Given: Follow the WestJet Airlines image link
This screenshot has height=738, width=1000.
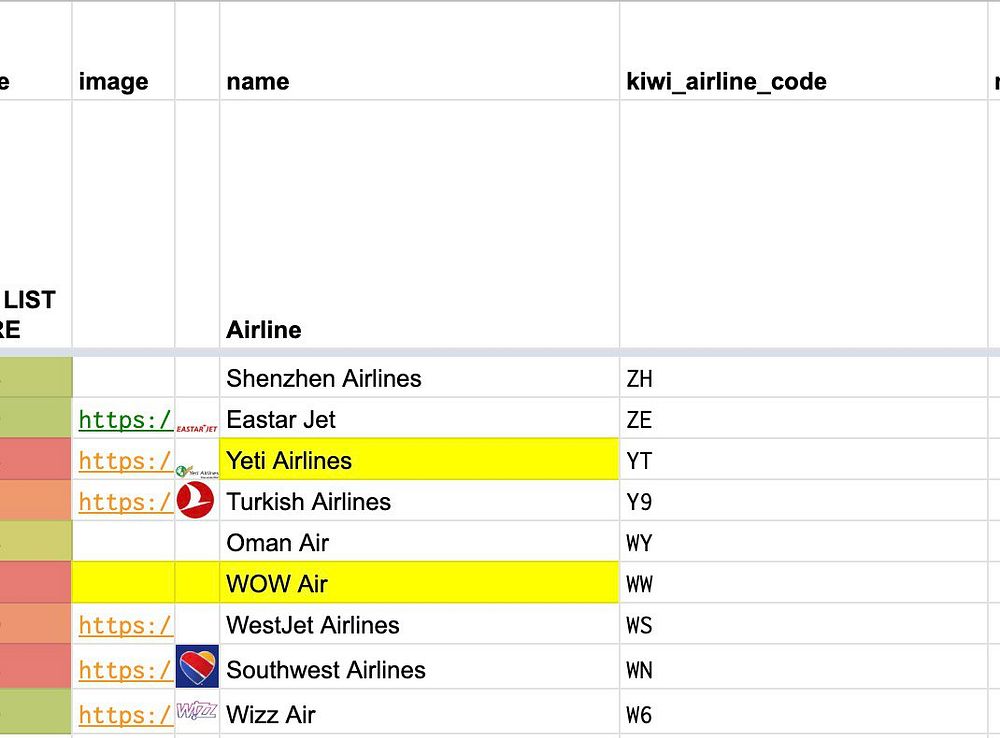Looking at the screenshot, I should [125, 626].
